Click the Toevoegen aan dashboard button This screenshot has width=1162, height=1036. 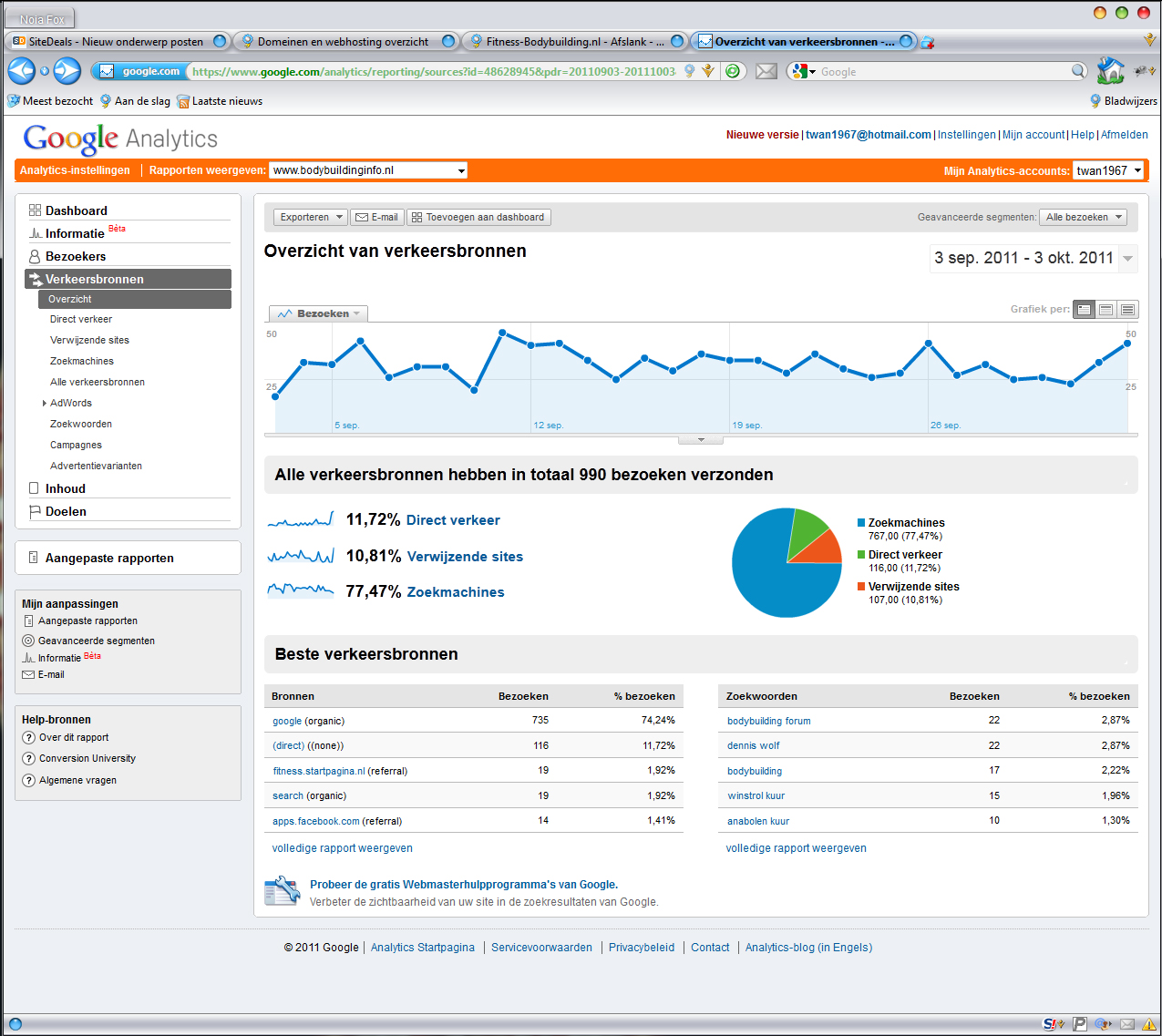coord(478,217)
